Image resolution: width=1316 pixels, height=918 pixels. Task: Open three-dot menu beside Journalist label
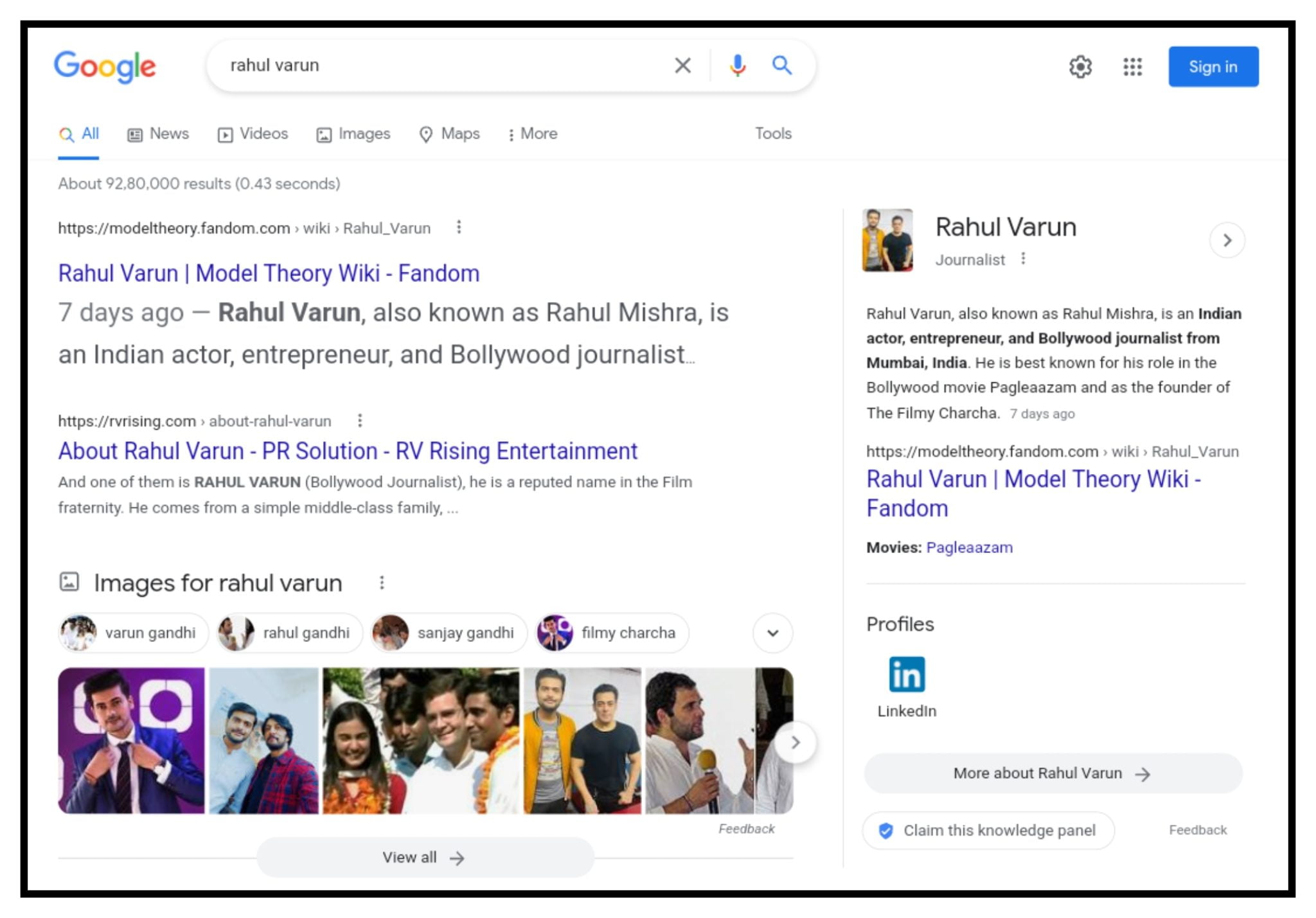[x=1023, y=258]
